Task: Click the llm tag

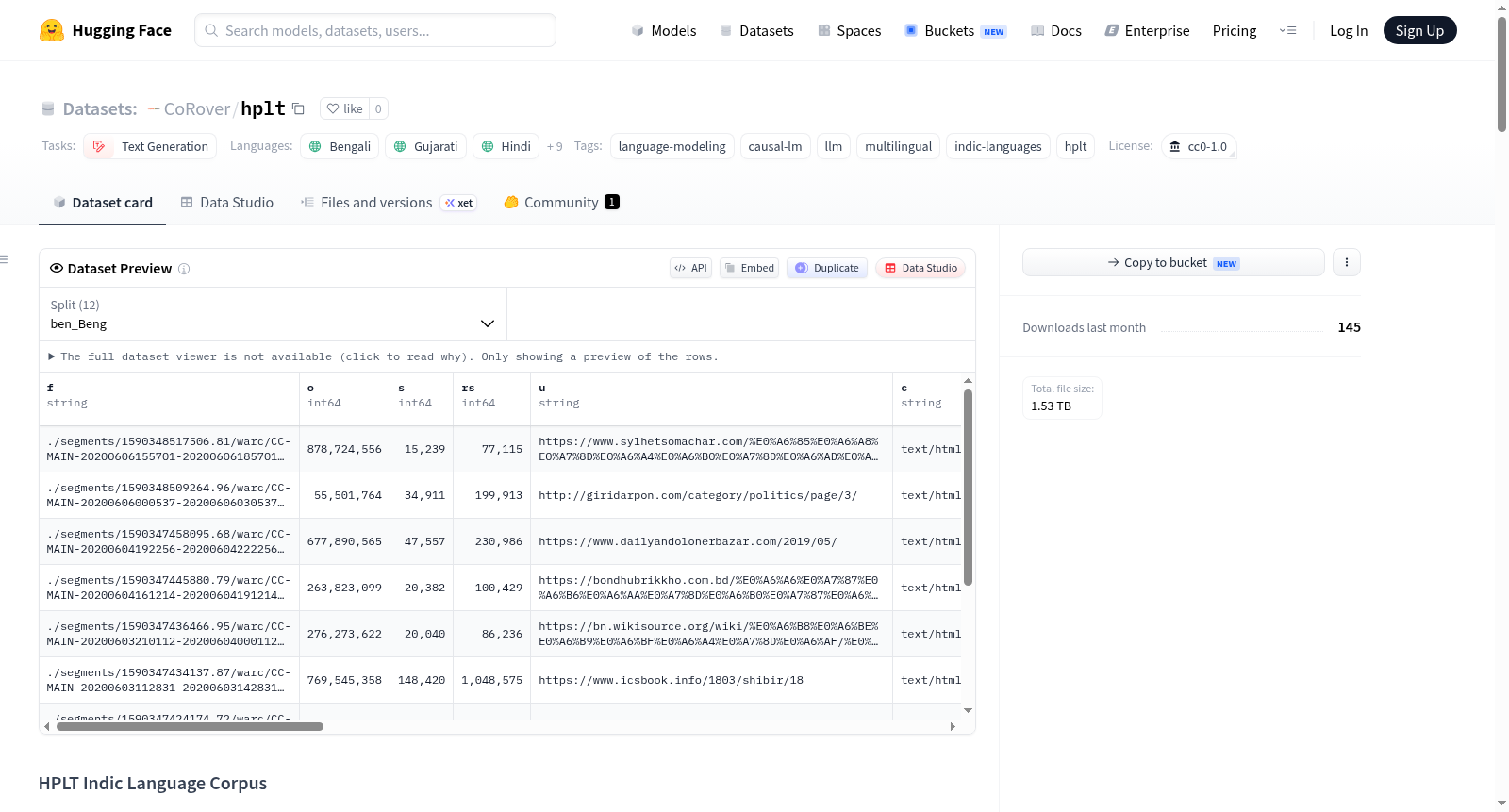Action: pos(834,146)
